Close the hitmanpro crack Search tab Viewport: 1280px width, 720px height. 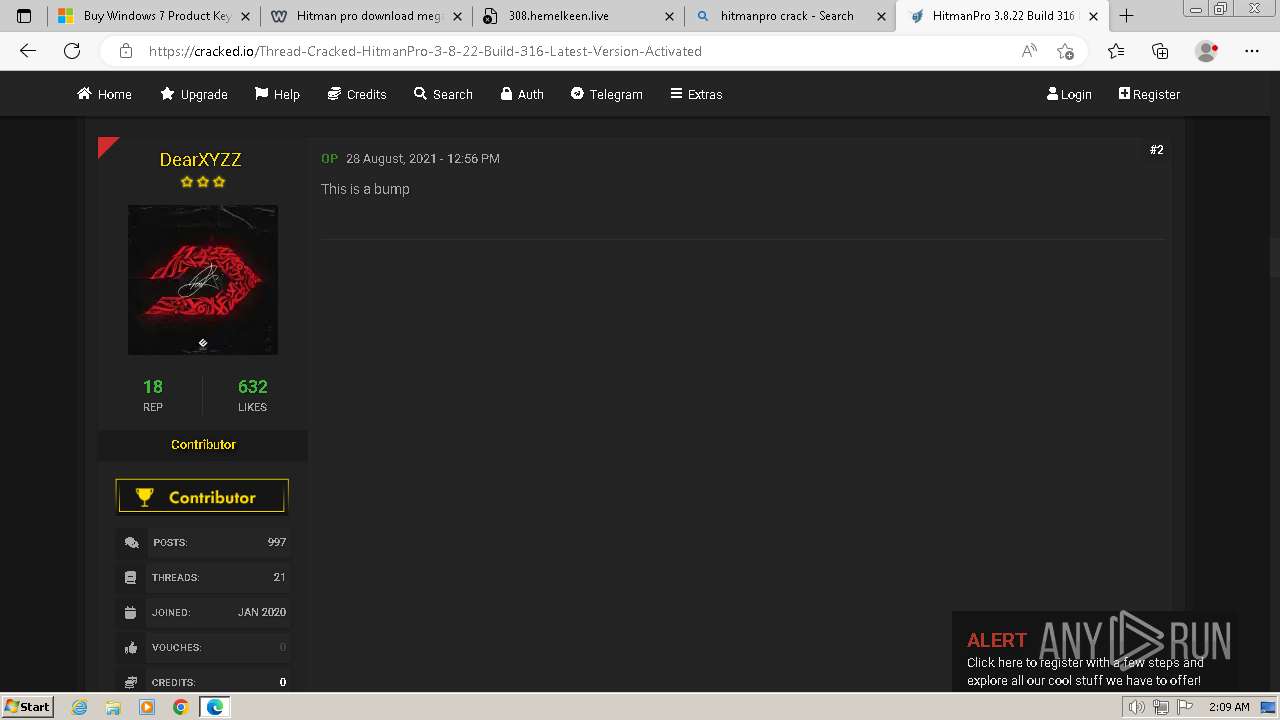[881, 16]
